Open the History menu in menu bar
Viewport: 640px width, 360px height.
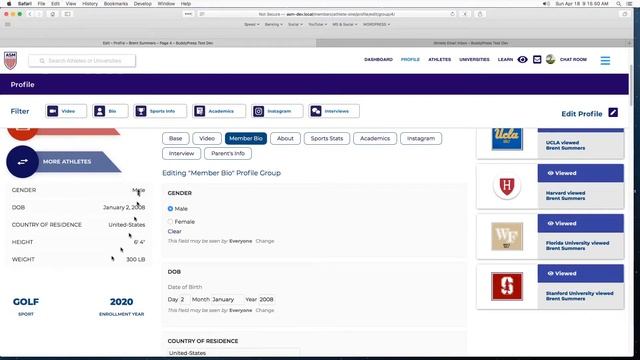[90, 4]
